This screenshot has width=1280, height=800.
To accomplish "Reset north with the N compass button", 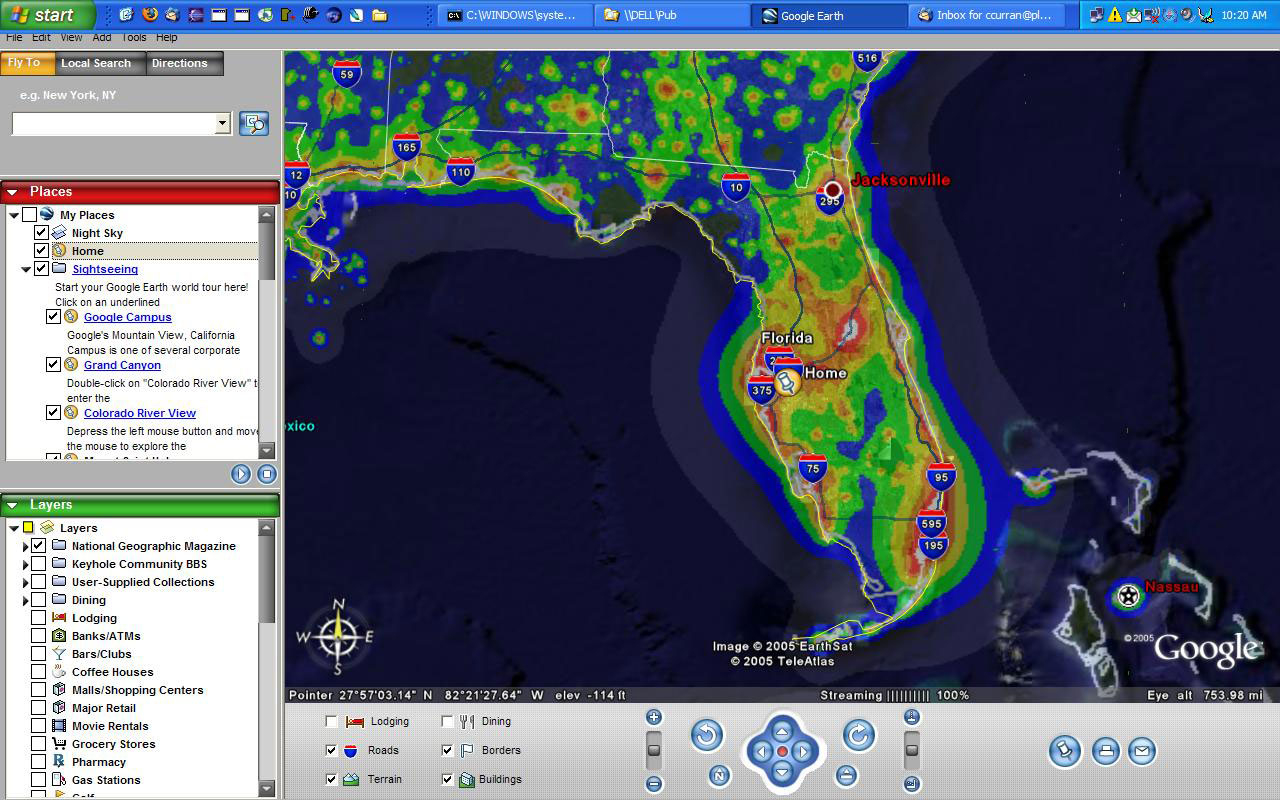I will tap(718, 775).
